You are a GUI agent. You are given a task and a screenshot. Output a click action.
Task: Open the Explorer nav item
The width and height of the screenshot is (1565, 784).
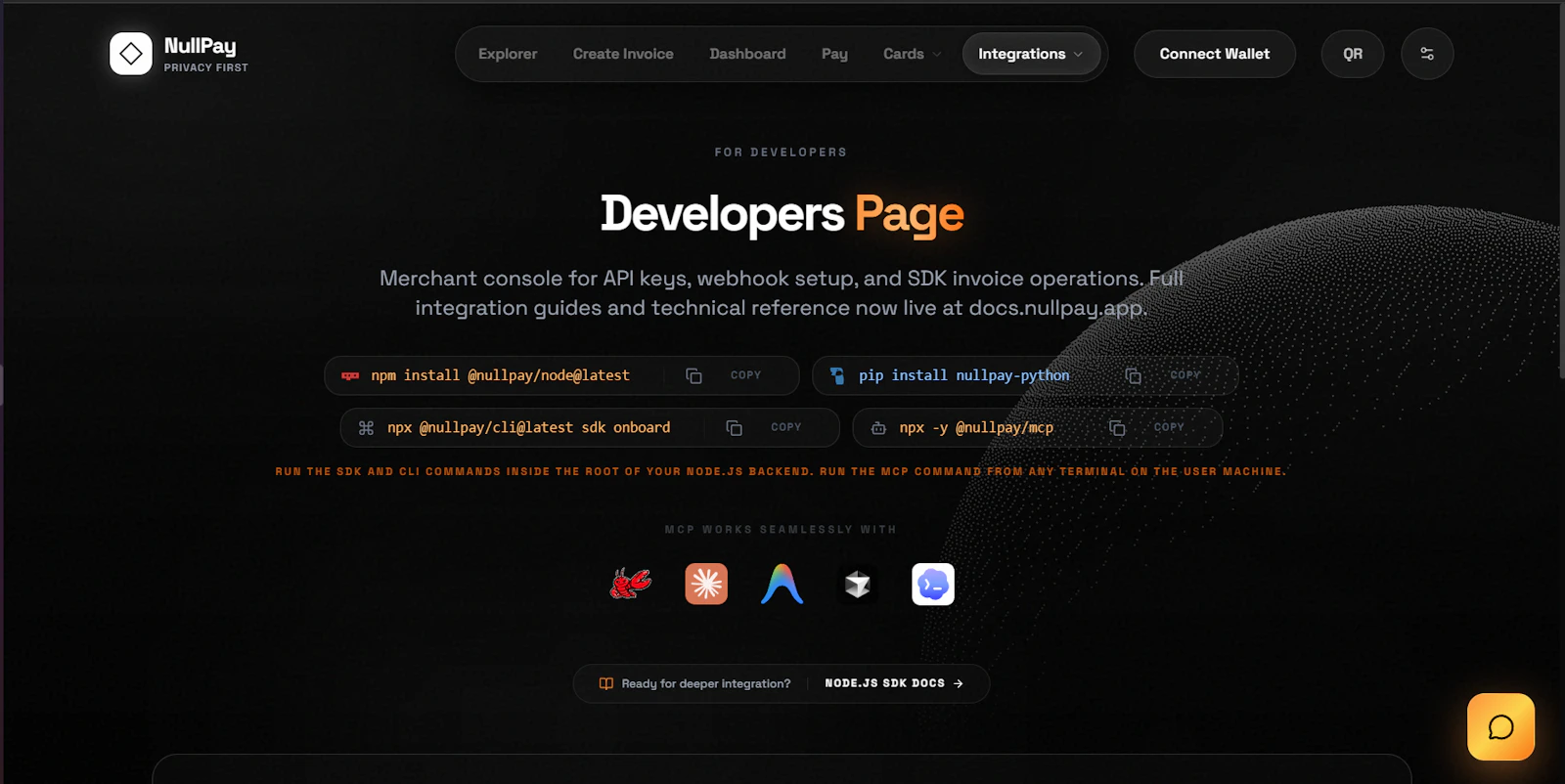508,54
